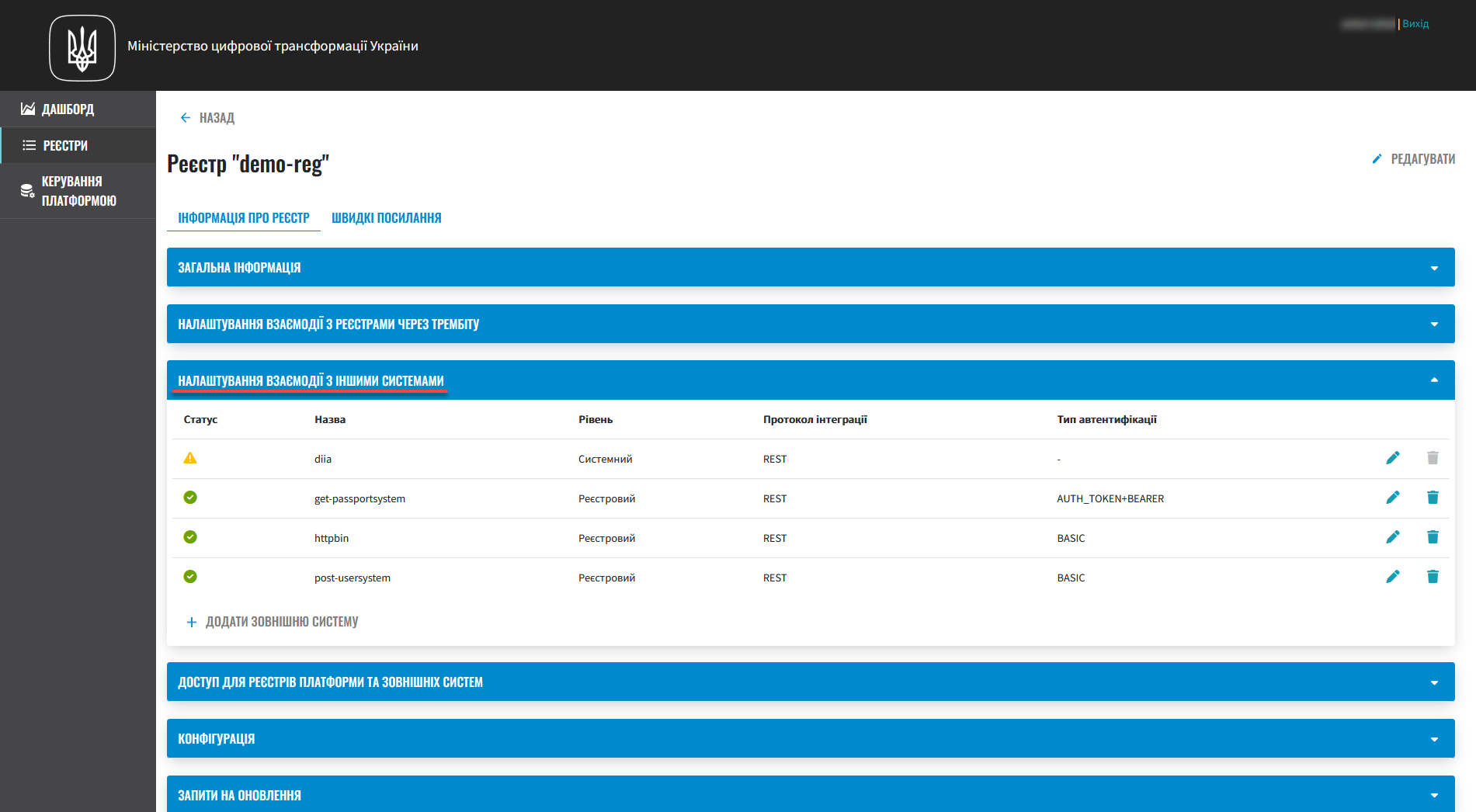The width and height of the screenshot is (1476, 812).
Task: Click the yellow warning status icon for diia
Action: coord(190,458)
